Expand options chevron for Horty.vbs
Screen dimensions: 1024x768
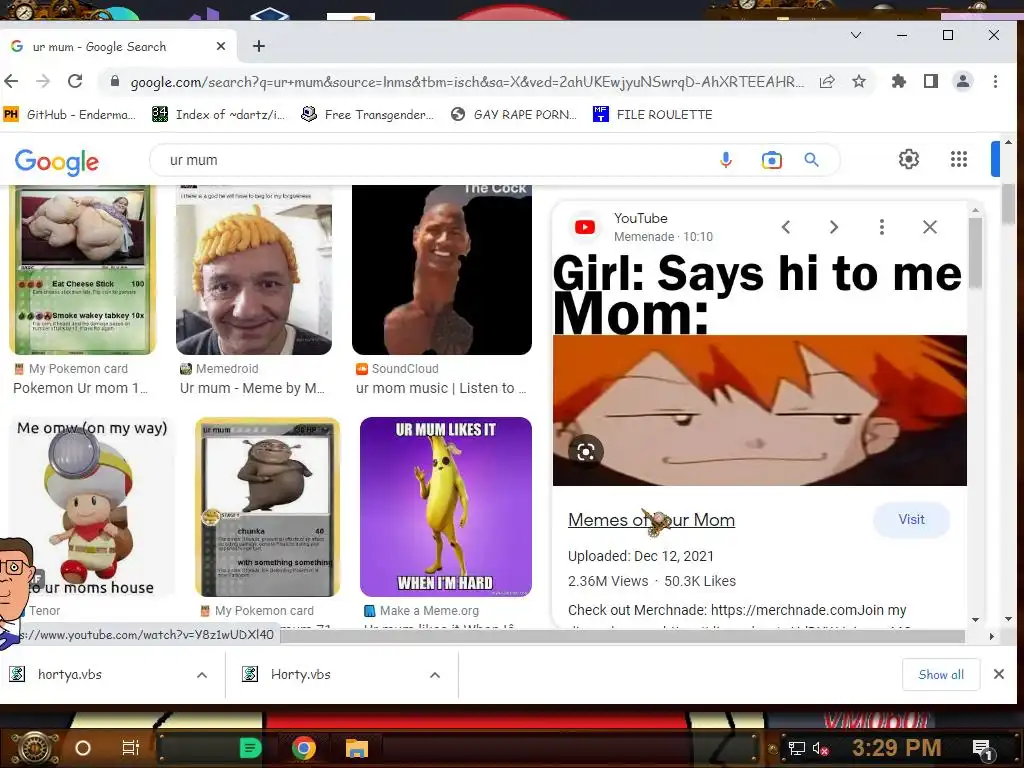(x=435, y=675)
